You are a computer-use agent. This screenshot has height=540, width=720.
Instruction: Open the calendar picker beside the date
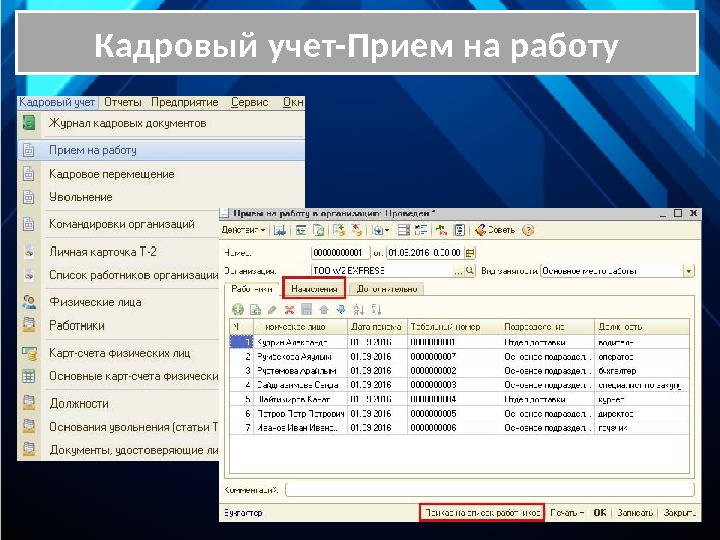coord(470,253)
